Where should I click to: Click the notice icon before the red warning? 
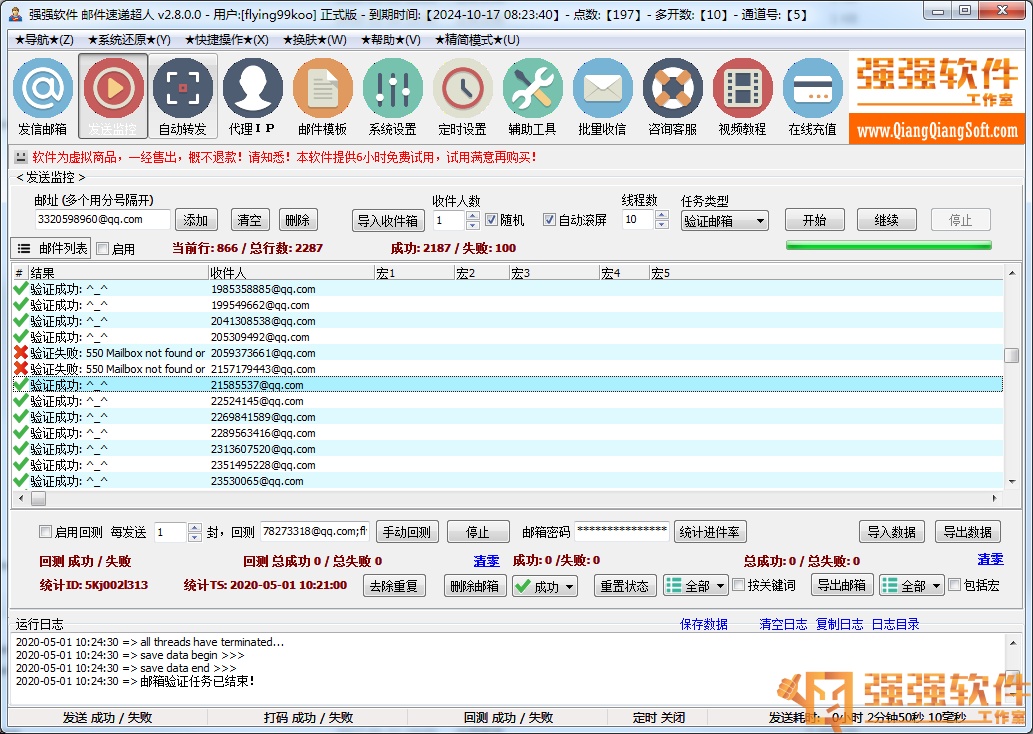coord(20,157)
